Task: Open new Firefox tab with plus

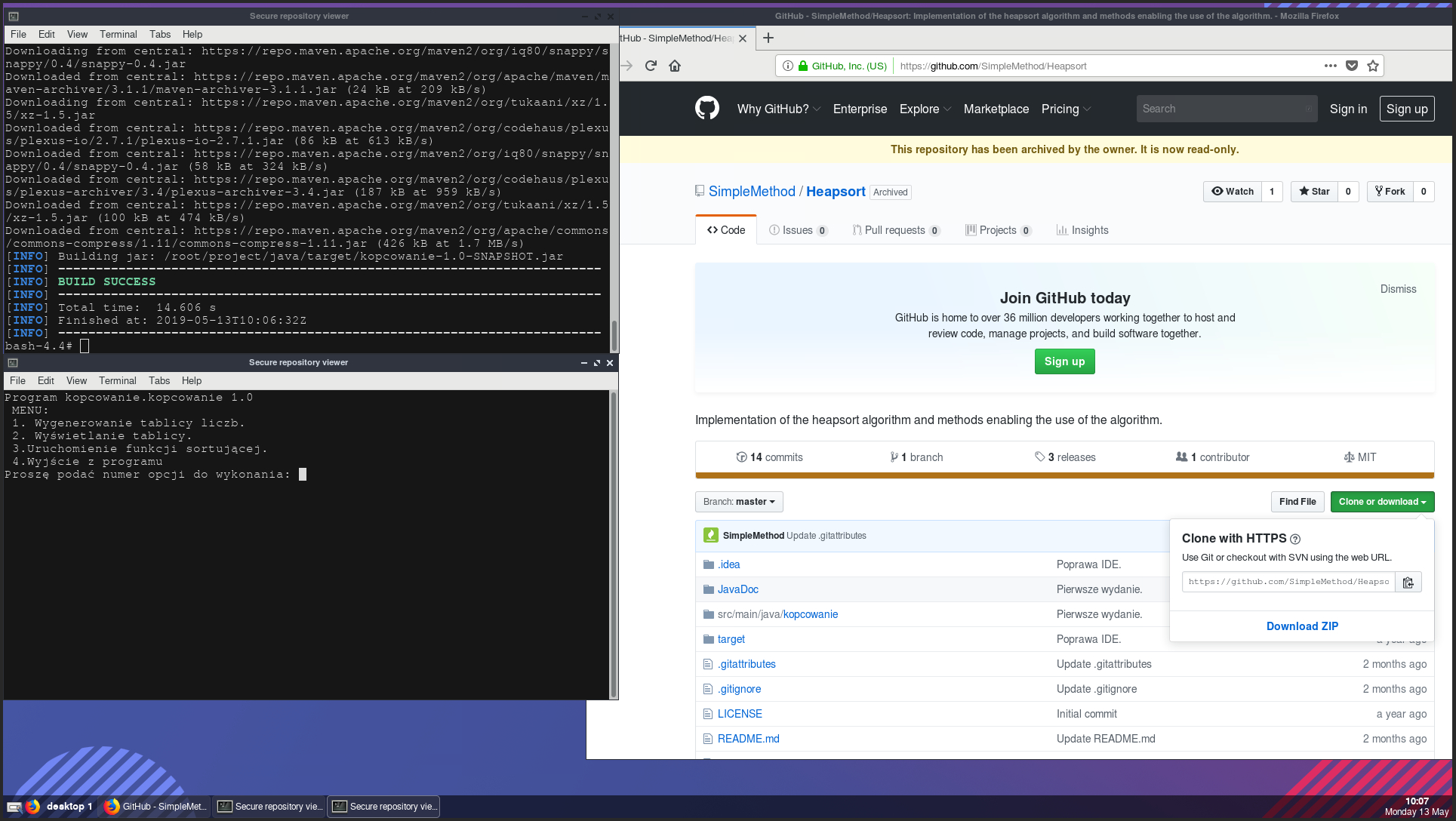Action: coord(768,38)
